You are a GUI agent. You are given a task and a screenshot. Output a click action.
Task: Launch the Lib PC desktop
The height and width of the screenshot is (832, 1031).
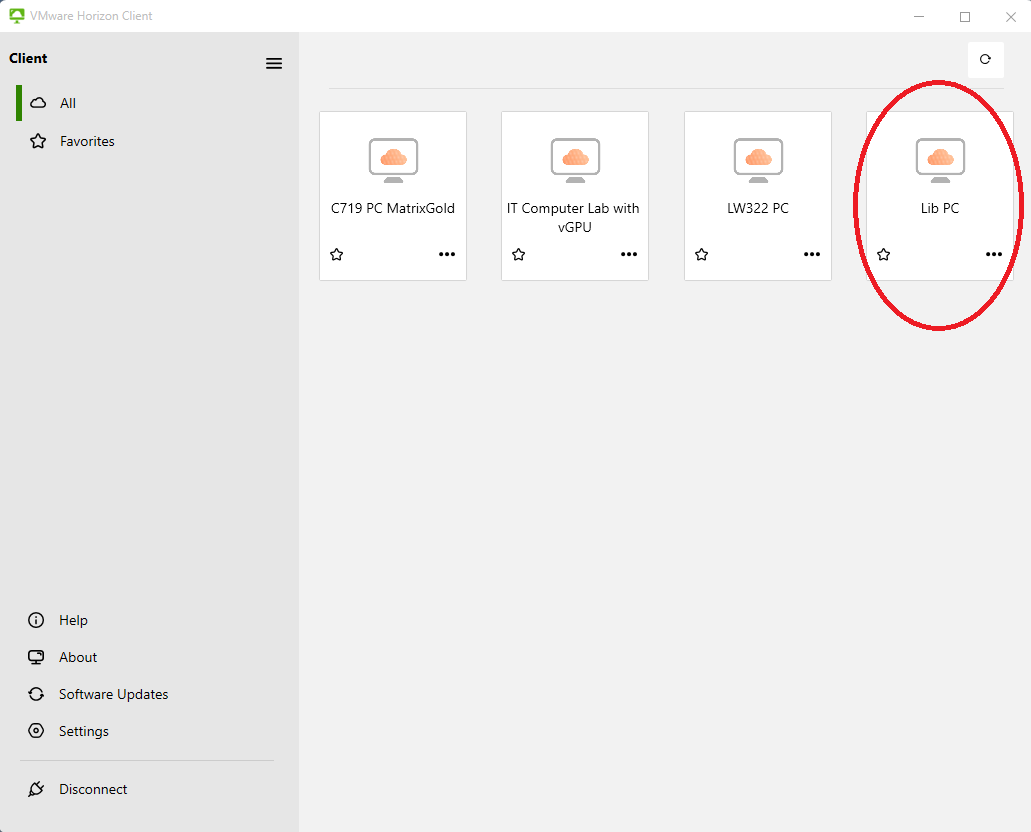tap(940, 195)
